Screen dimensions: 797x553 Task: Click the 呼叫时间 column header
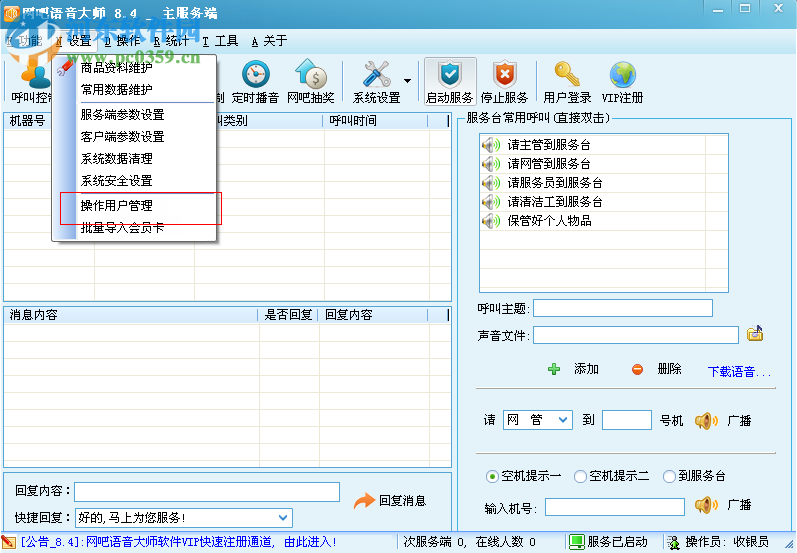[376, 121]
